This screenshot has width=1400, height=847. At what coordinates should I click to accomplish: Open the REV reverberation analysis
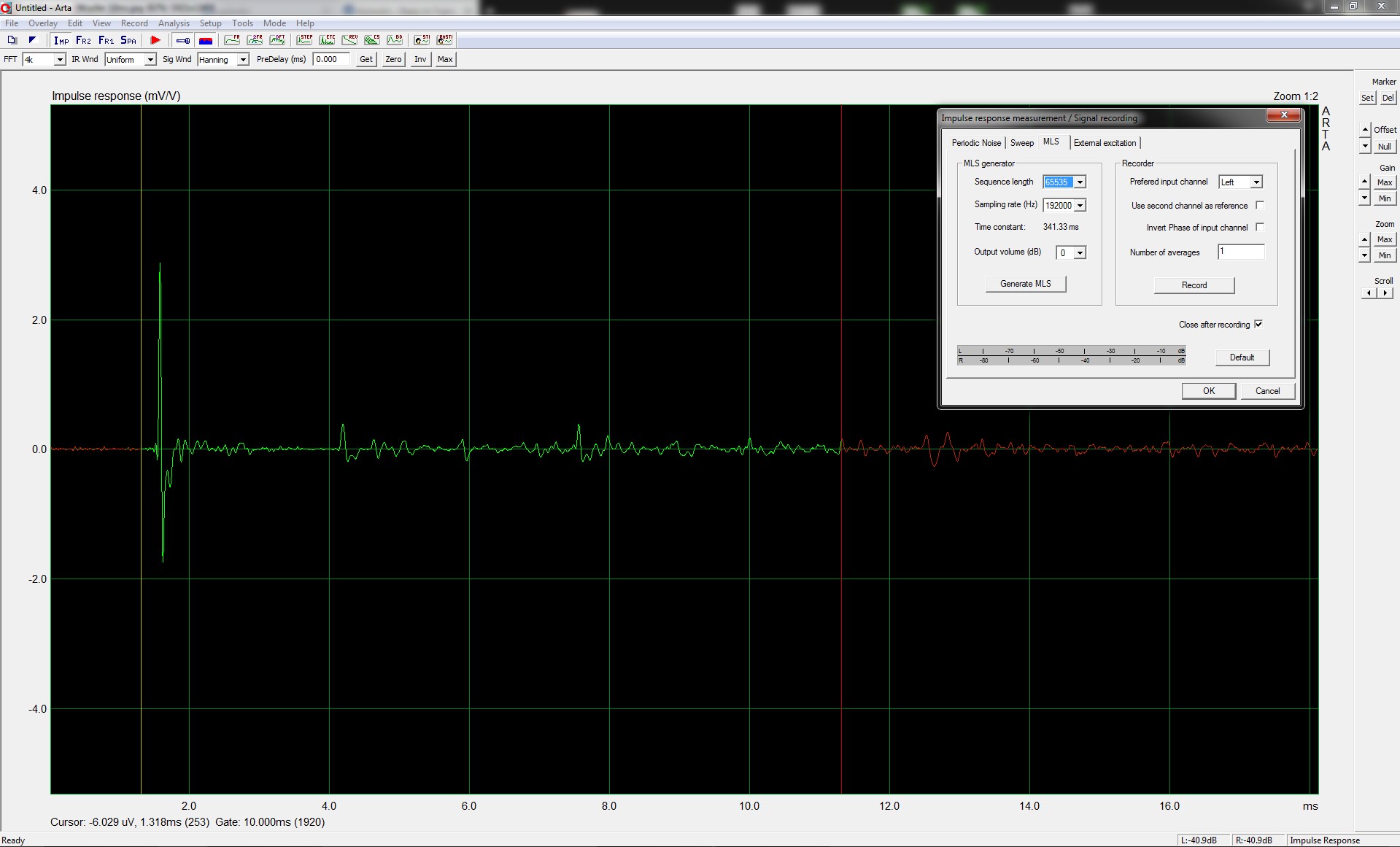[349, 40]
